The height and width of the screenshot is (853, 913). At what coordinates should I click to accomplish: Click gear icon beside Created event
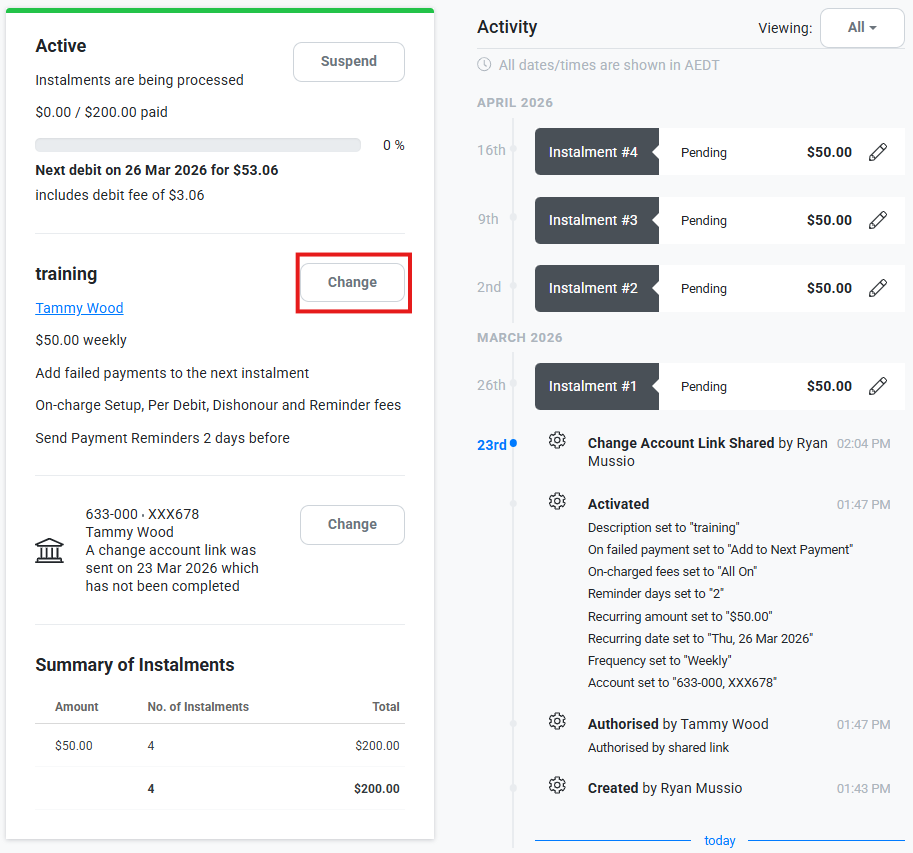click(x=557, y=786)
